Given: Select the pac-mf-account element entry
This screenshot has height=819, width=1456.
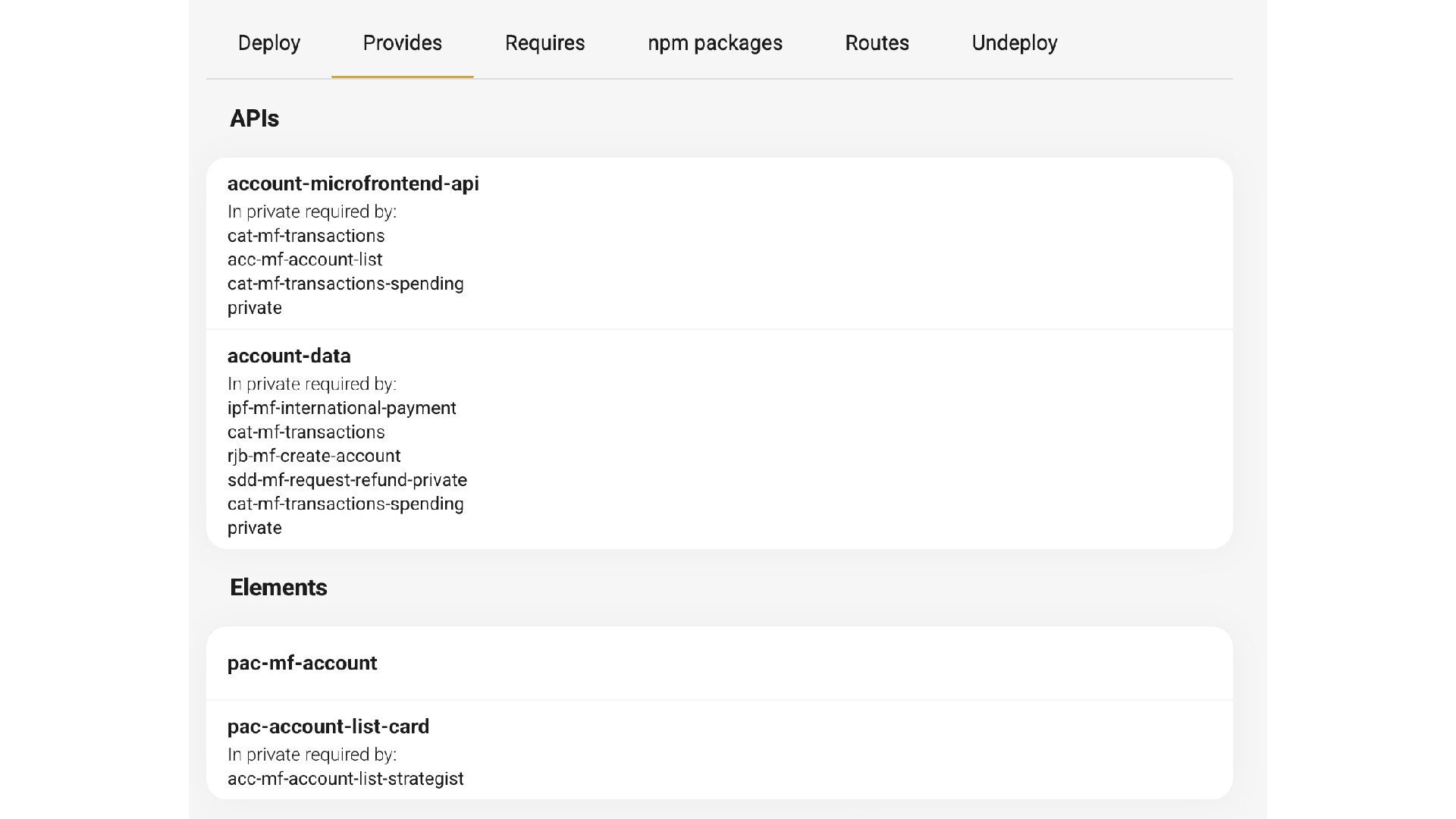Looking at the screenshot, I should coord(302,664).
